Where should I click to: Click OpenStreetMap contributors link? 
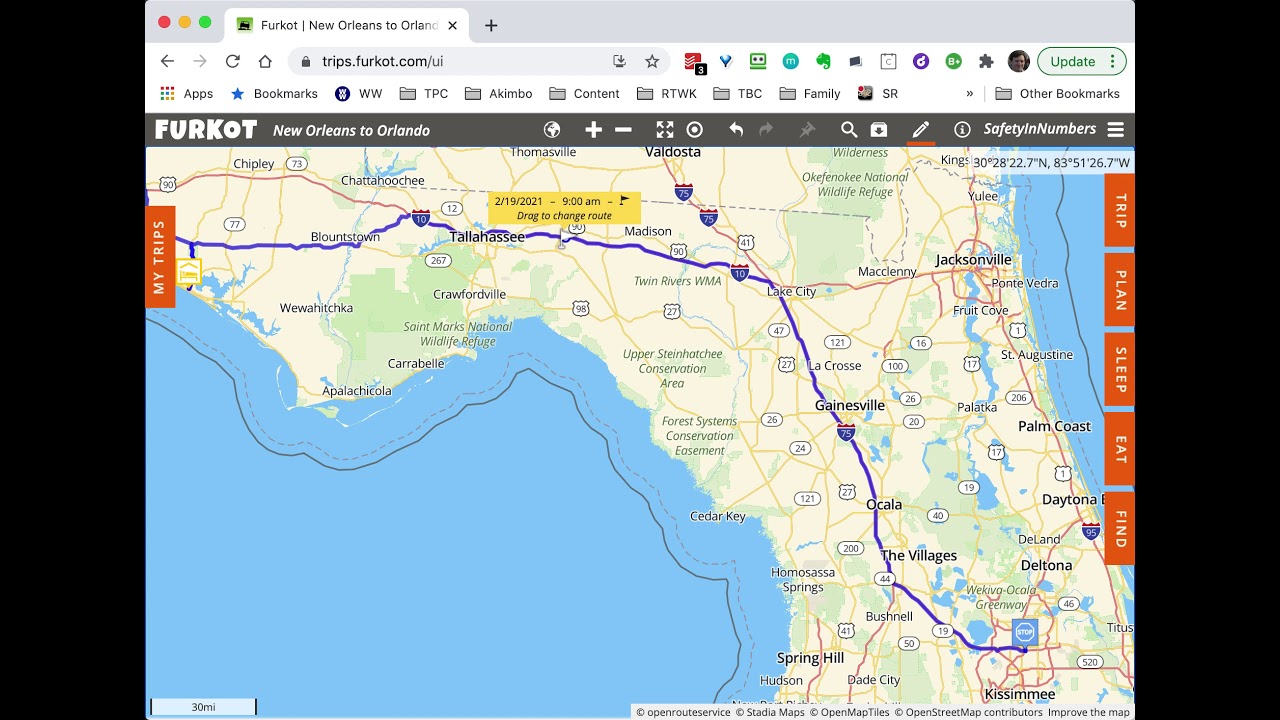(x=968, y=712)
